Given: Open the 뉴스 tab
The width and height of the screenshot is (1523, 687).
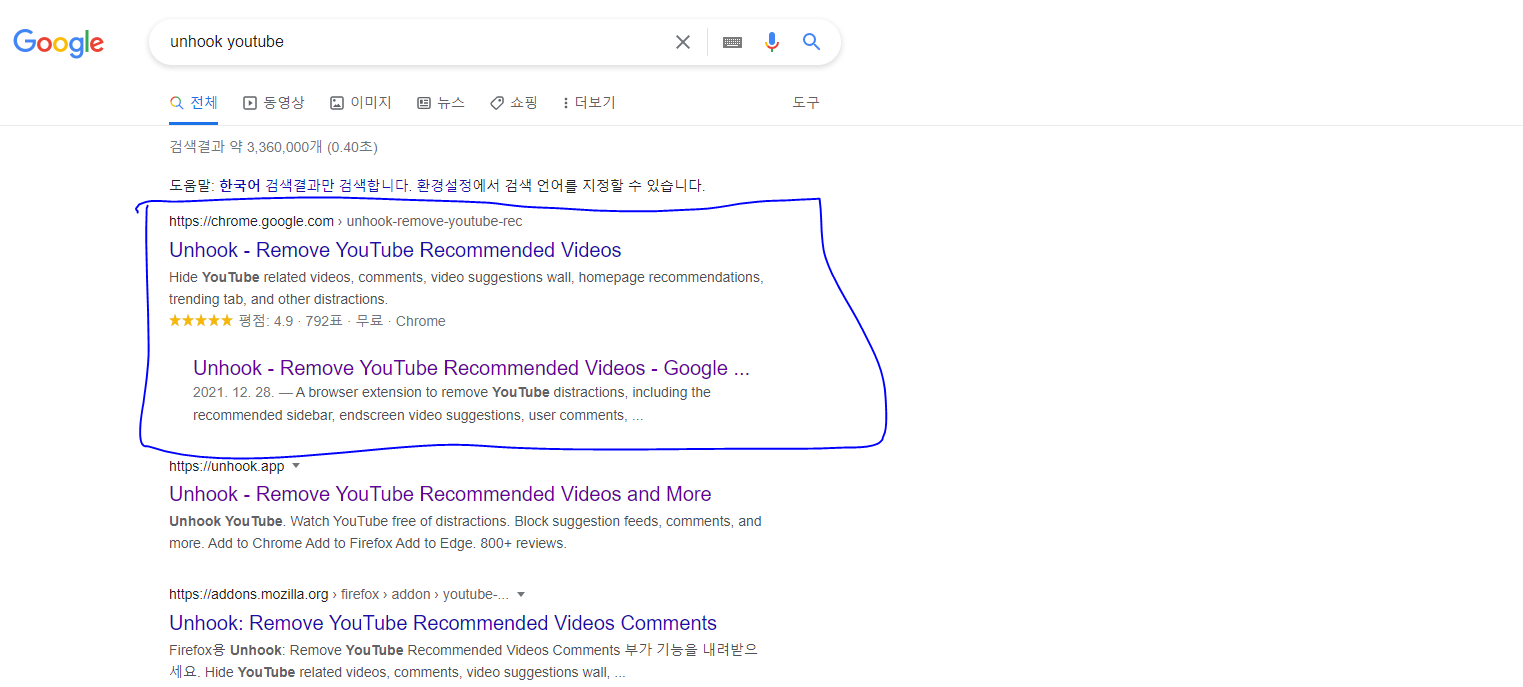Looking at the screenshot, I should [440, 103].
